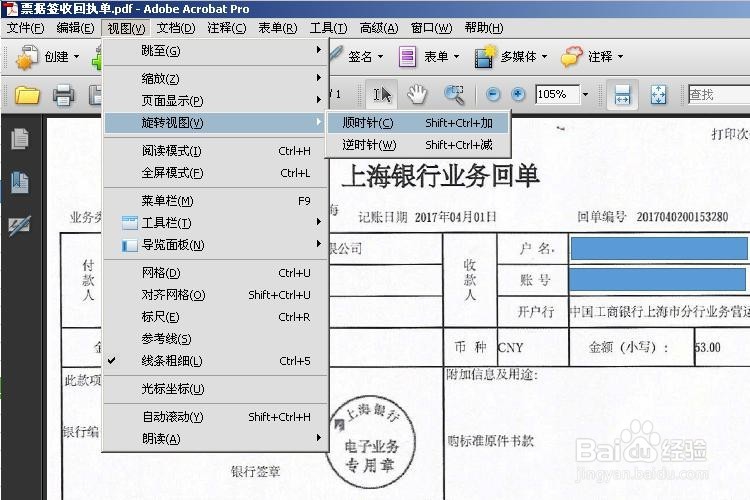Click the zoom out minus button
Image resolution: width=750 pixels, height=500 pixels.
[493, 94]
